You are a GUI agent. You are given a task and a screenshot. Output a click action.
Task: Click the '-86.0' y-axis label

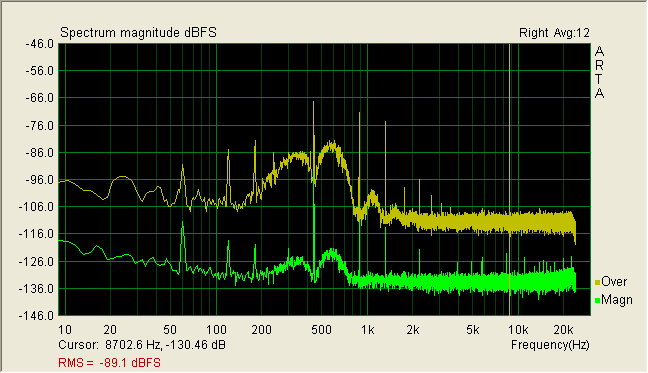40,153
